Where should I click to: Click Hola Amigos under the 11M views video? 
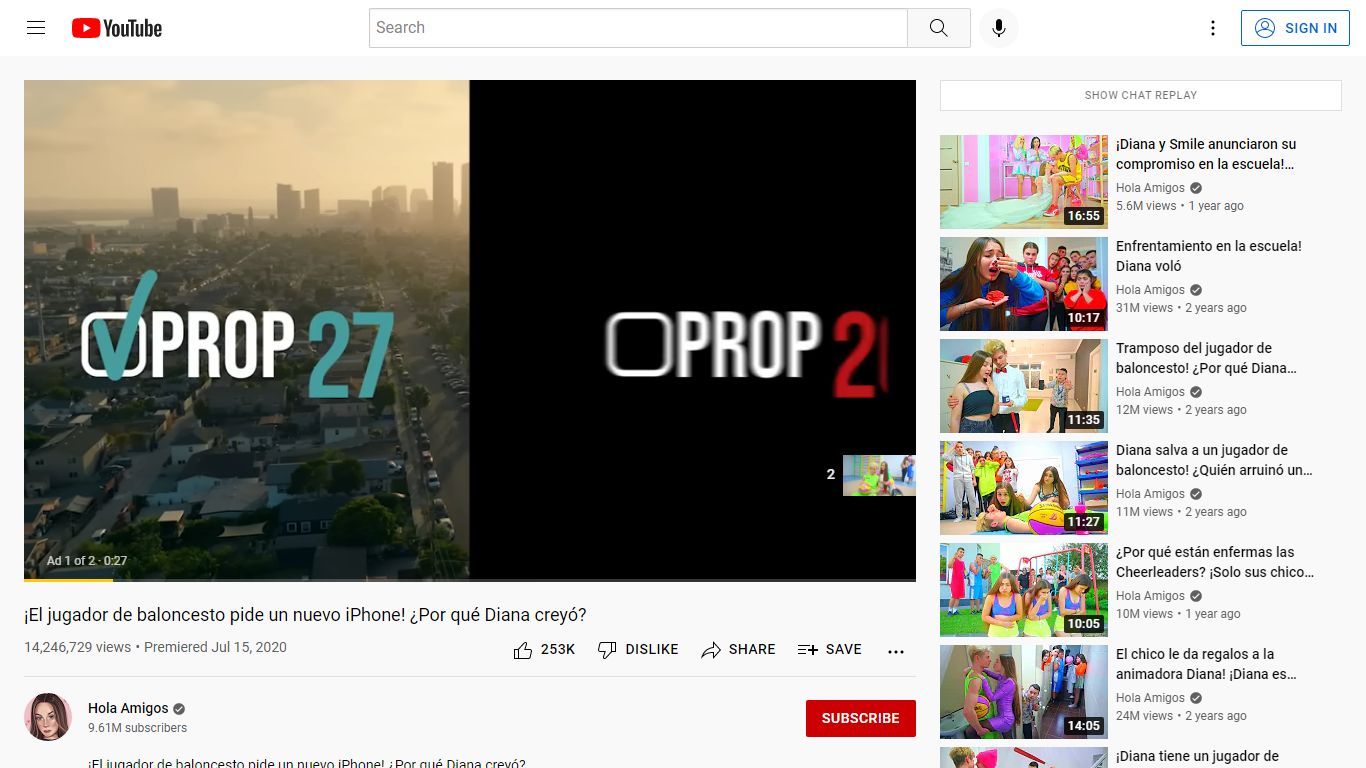(x=1150, y=494)
